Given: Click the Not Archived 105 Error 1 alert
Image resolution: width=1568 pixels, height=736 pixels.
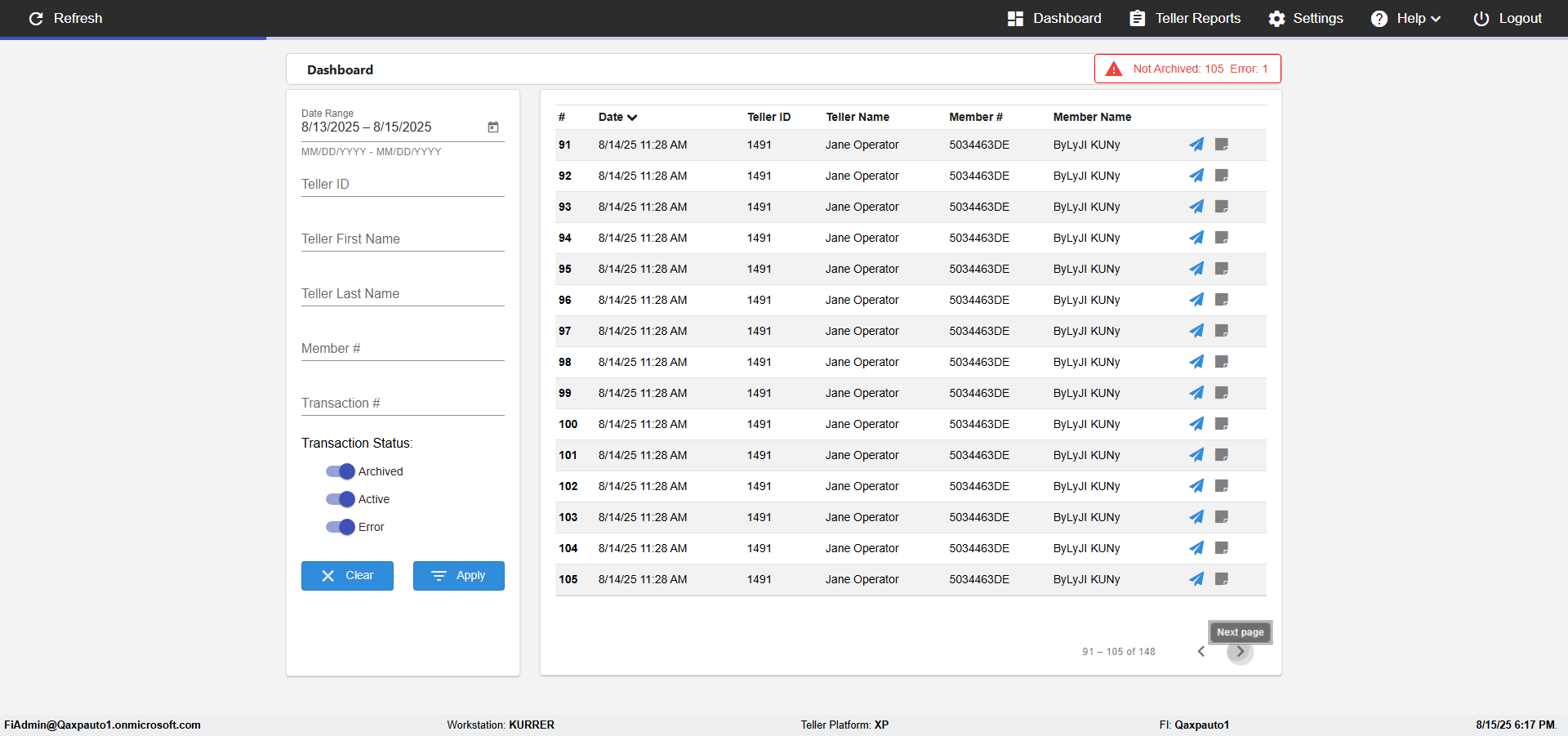Looking at the screenshot, I should tap(1187, 69).
